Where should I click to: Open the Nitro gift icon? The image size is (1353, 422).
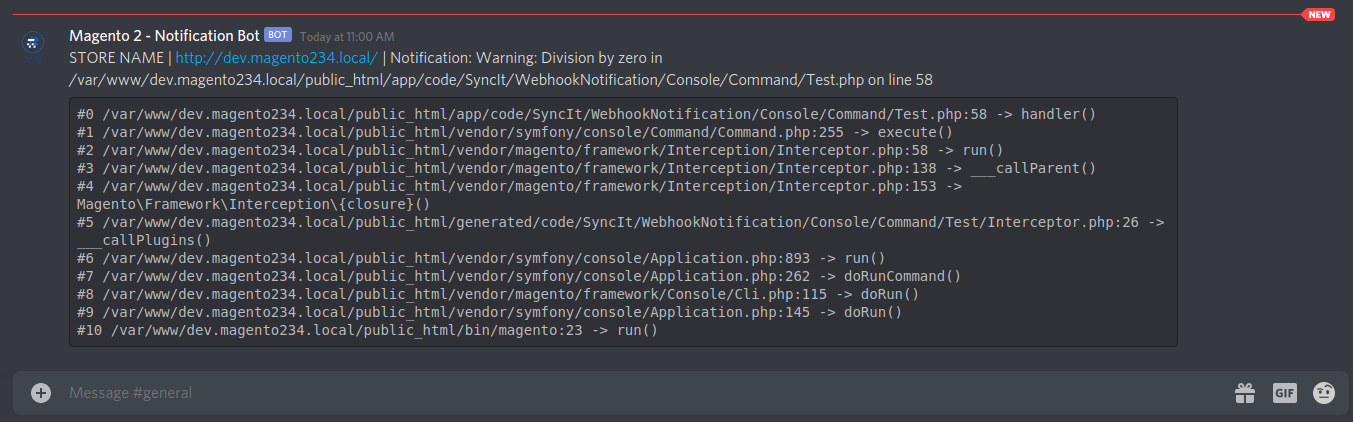tap(1244, 393)
